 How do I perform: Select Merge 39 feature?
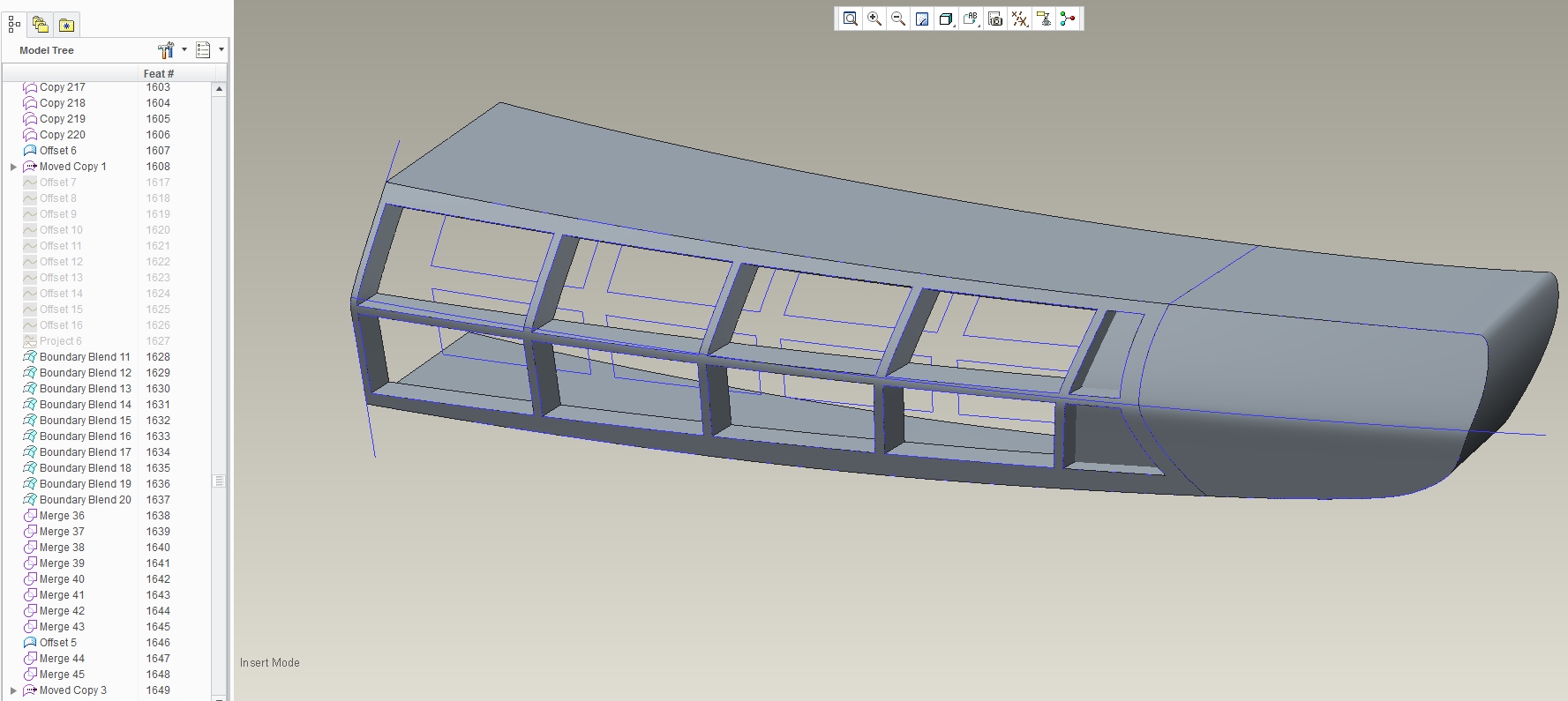coord(62,563)
